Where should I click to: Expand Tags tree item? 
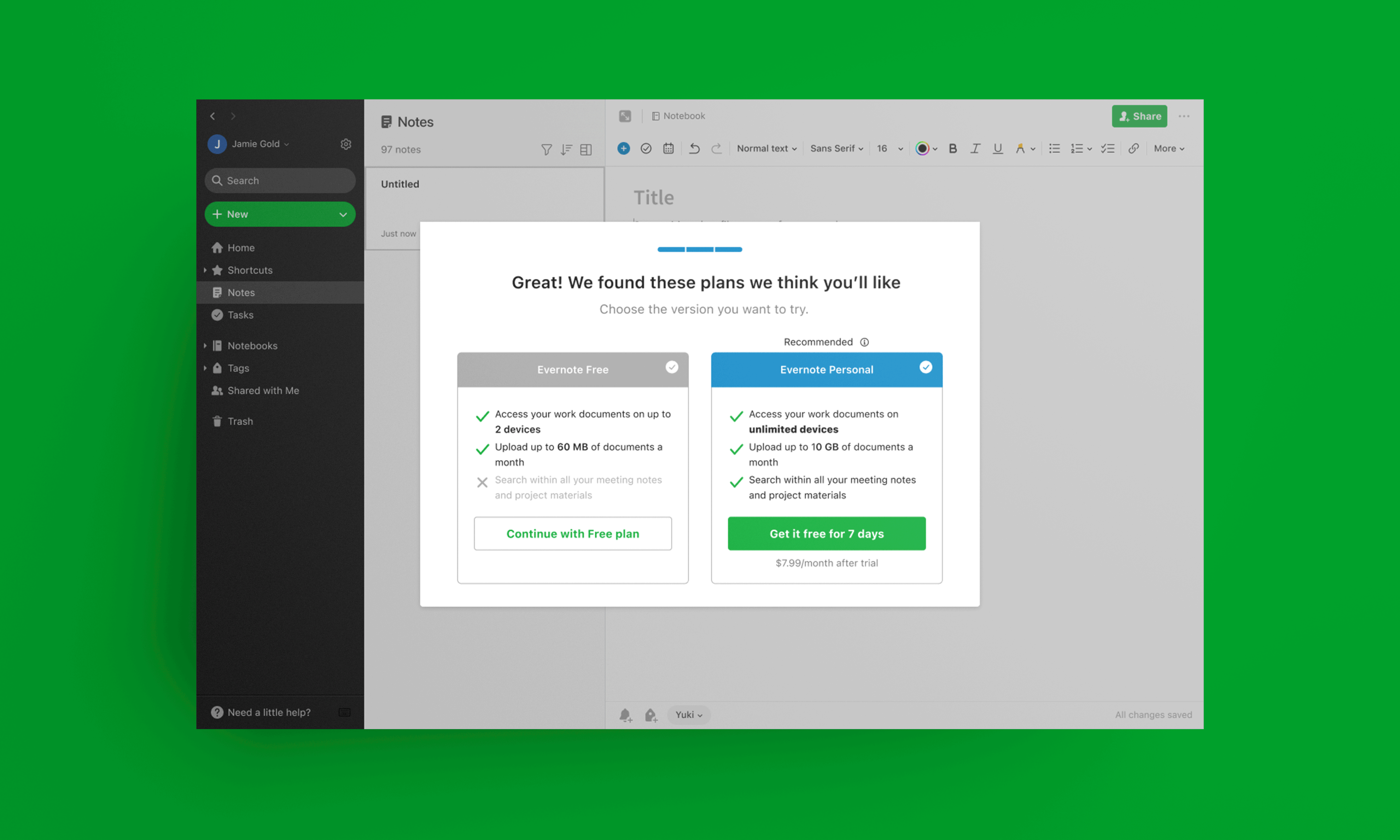click(205, 368)
